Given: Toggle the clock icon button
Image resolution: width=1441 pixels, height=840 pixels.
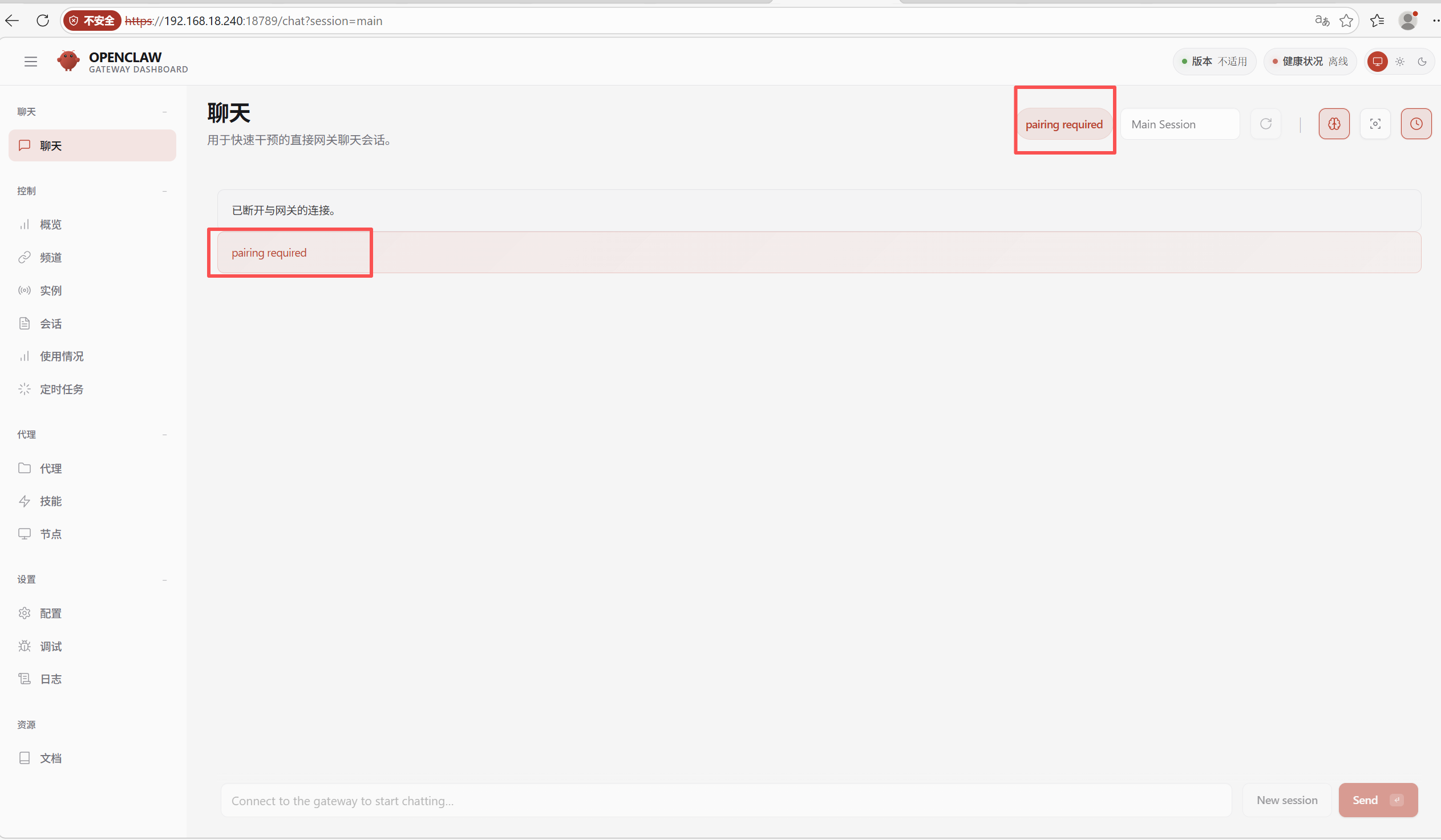Looking at the screenshot, I should coord(1415,124).
